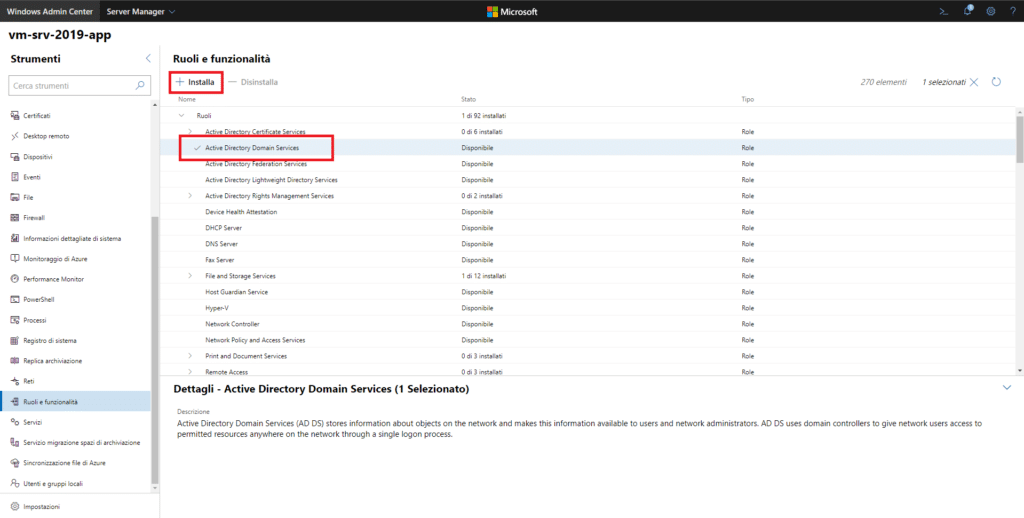The image size is (1024, 518).
Task: Open the Firewall tool icon
Action: pos(15,218)
